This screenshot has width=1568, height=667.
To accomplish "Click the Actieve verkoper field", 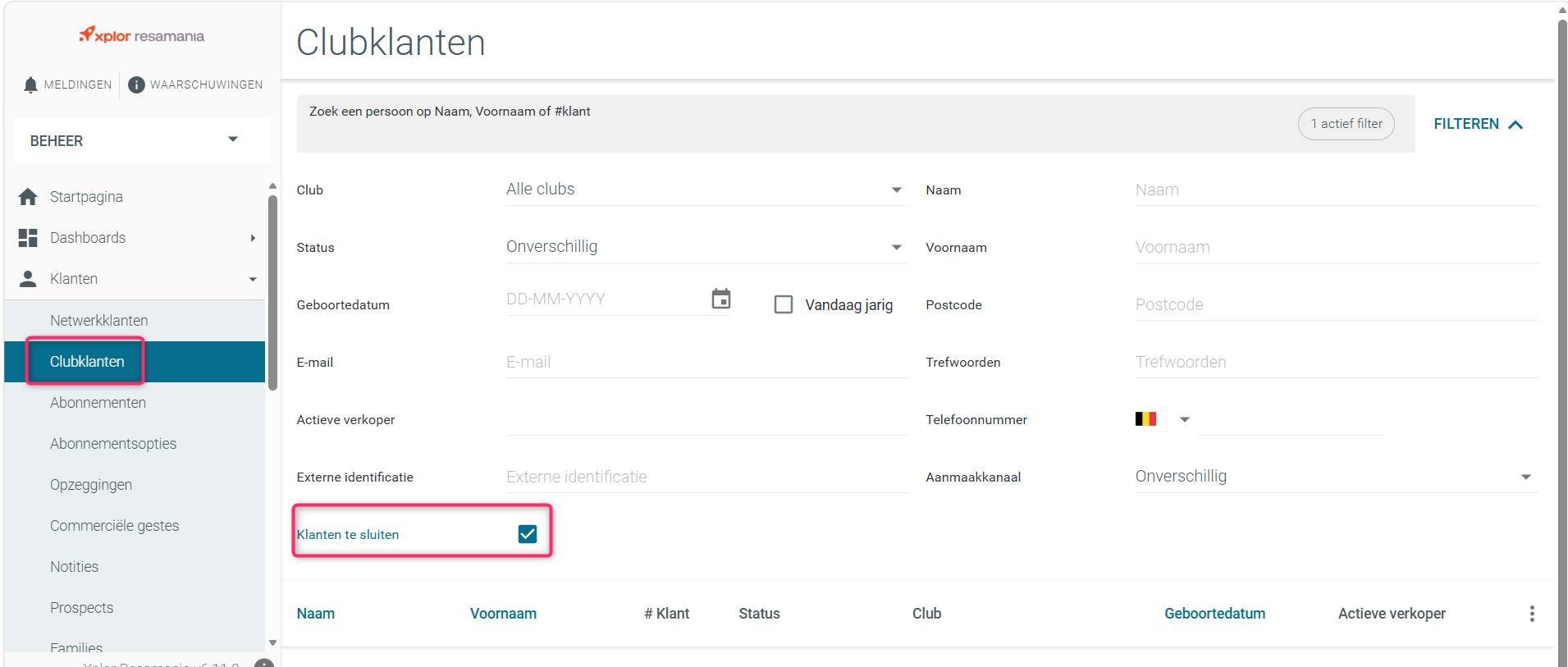I will [707, 419].
